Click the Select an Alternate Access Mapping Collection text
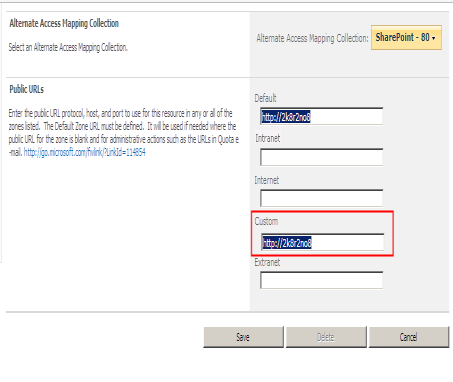Screen dimensions: 453x382 click(x=68, y=48)
